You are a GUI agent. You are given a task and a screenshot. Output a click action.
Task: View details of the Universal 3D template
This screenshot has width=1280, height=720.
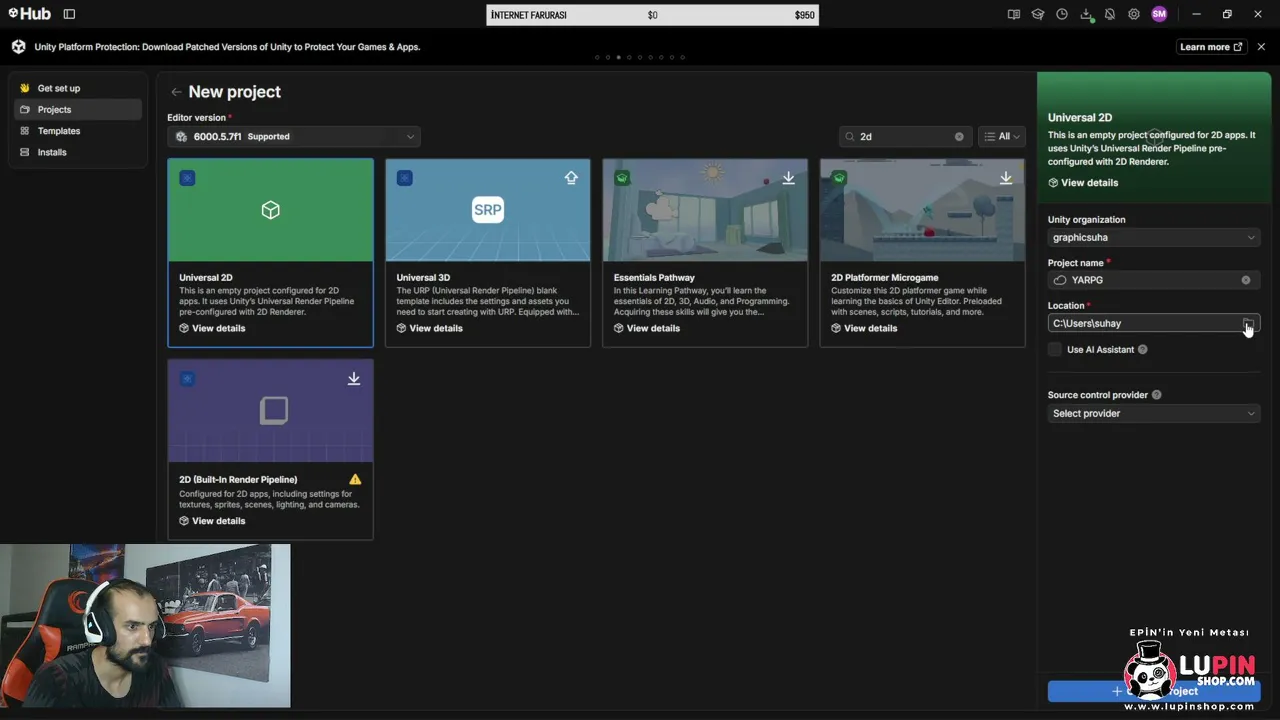coord(429,328)
